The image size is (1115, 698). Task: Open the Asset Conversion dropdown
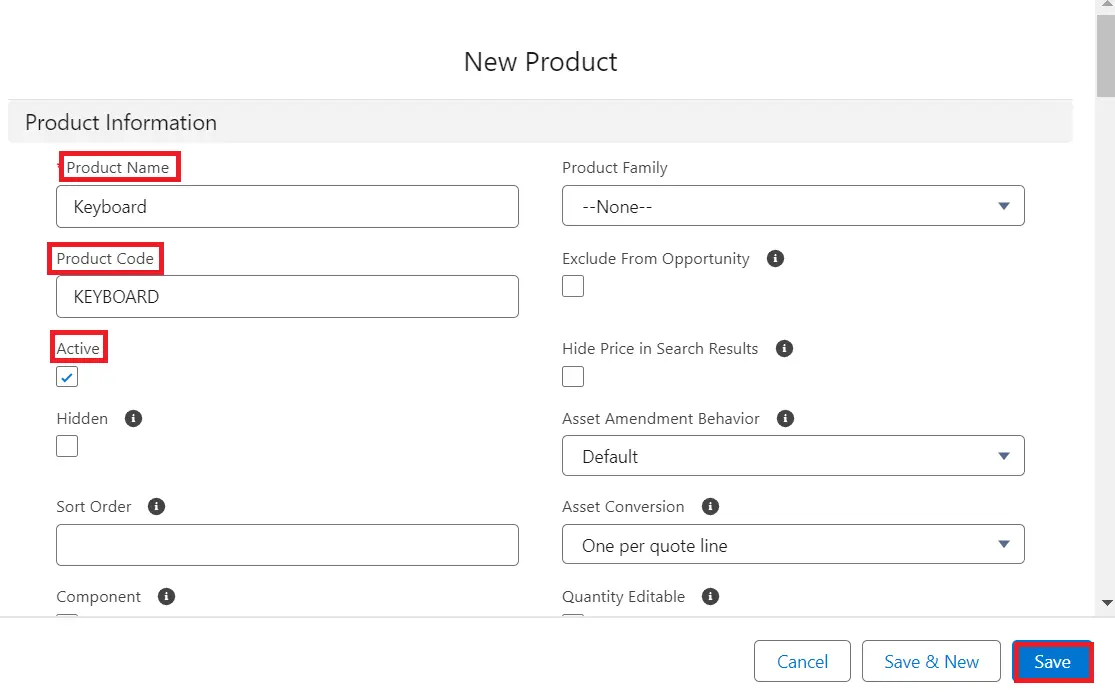793,545
